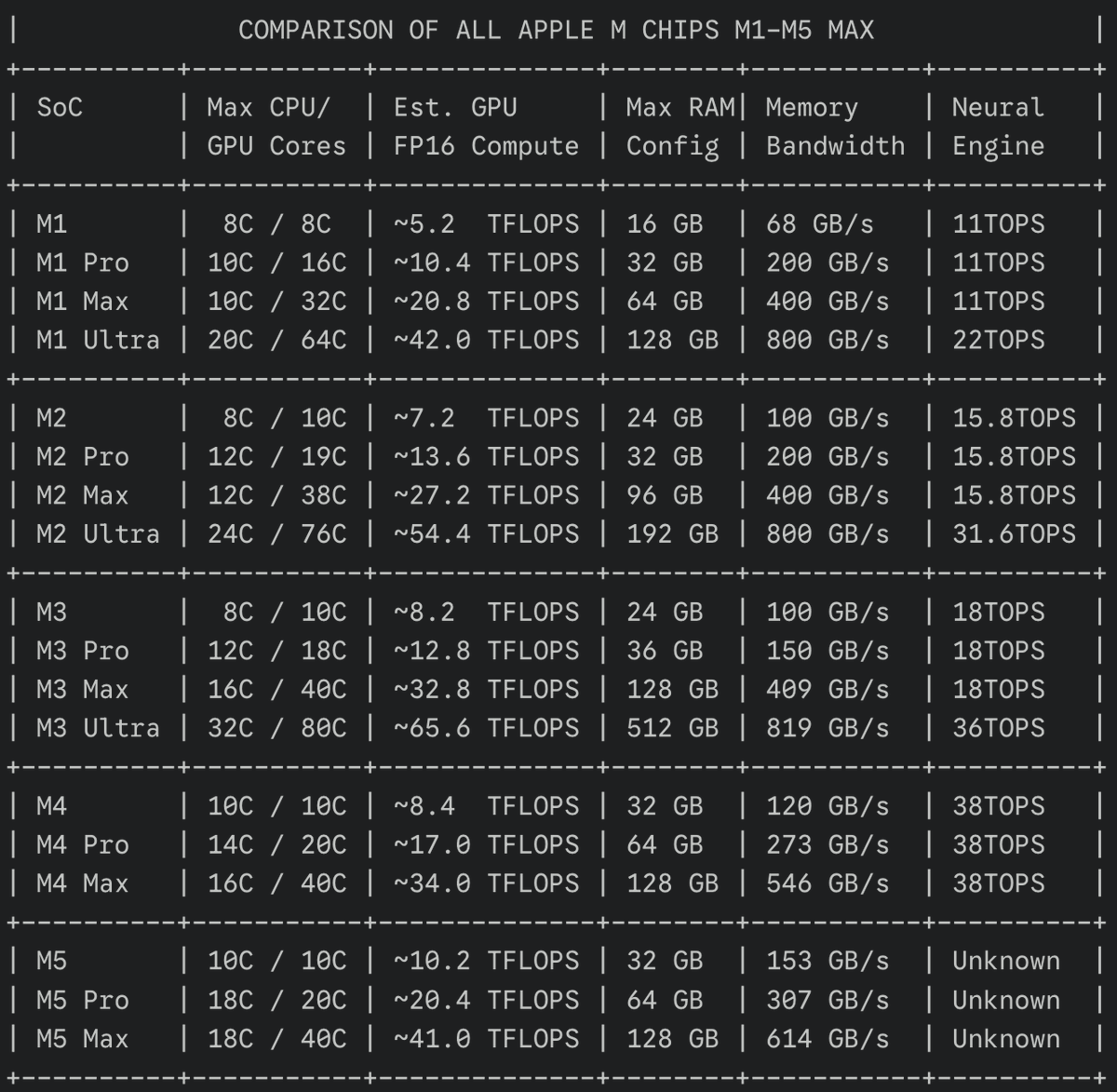The image size is (1117, 1092).
Task: Select the "M5 Max" chip name
Action: click(x=83, y=1038)
